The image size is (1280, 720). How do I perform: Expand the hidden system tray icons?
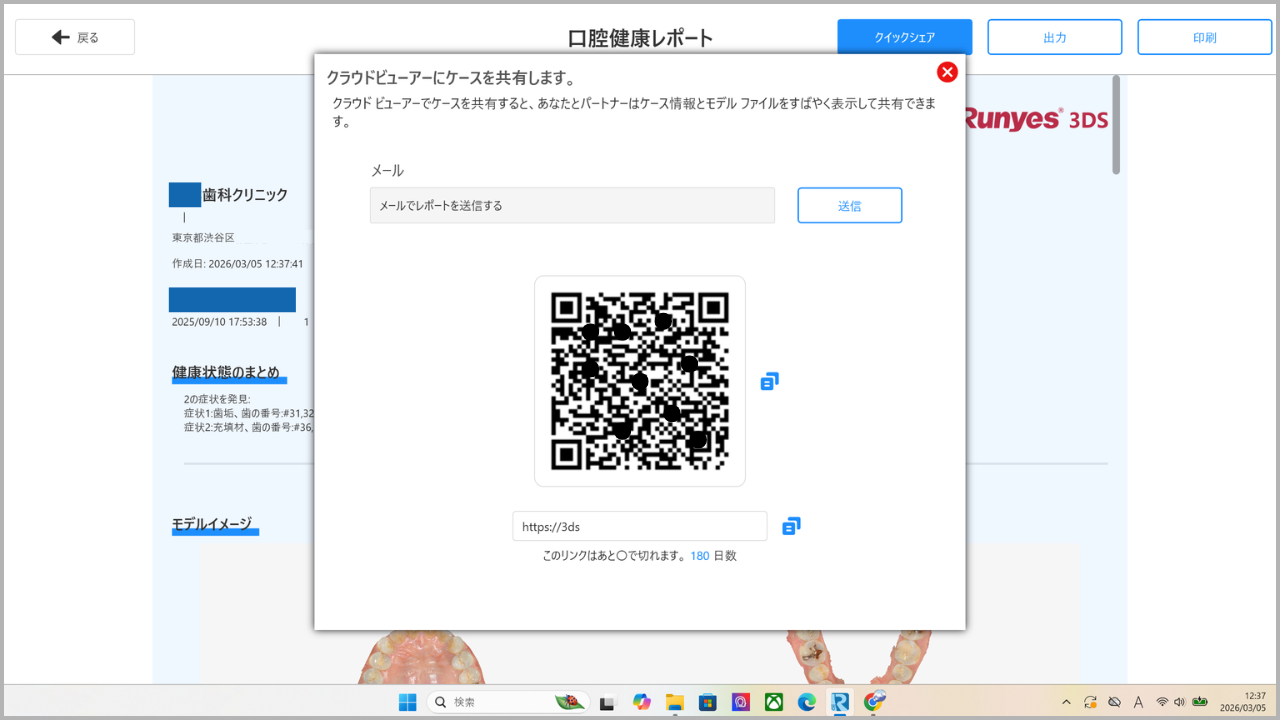[x=1065, y=702]
